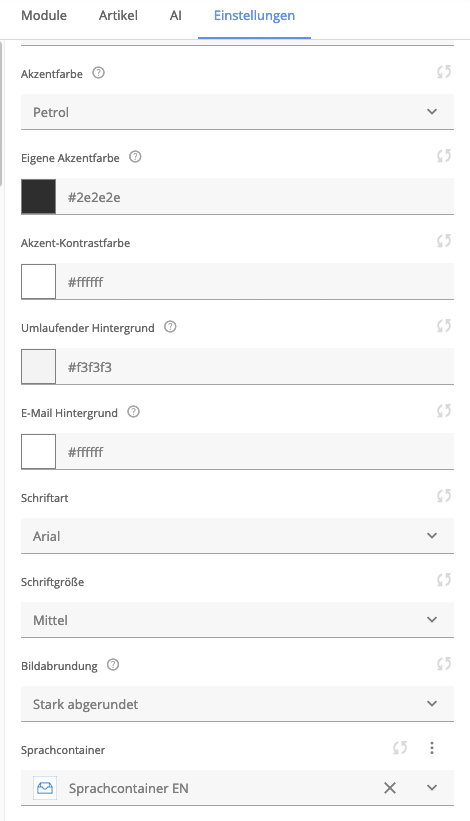This screenshot has width=470, height=821.
Task: Remove the selected Sprachcontainer EN
Action: tap(390, 787)
